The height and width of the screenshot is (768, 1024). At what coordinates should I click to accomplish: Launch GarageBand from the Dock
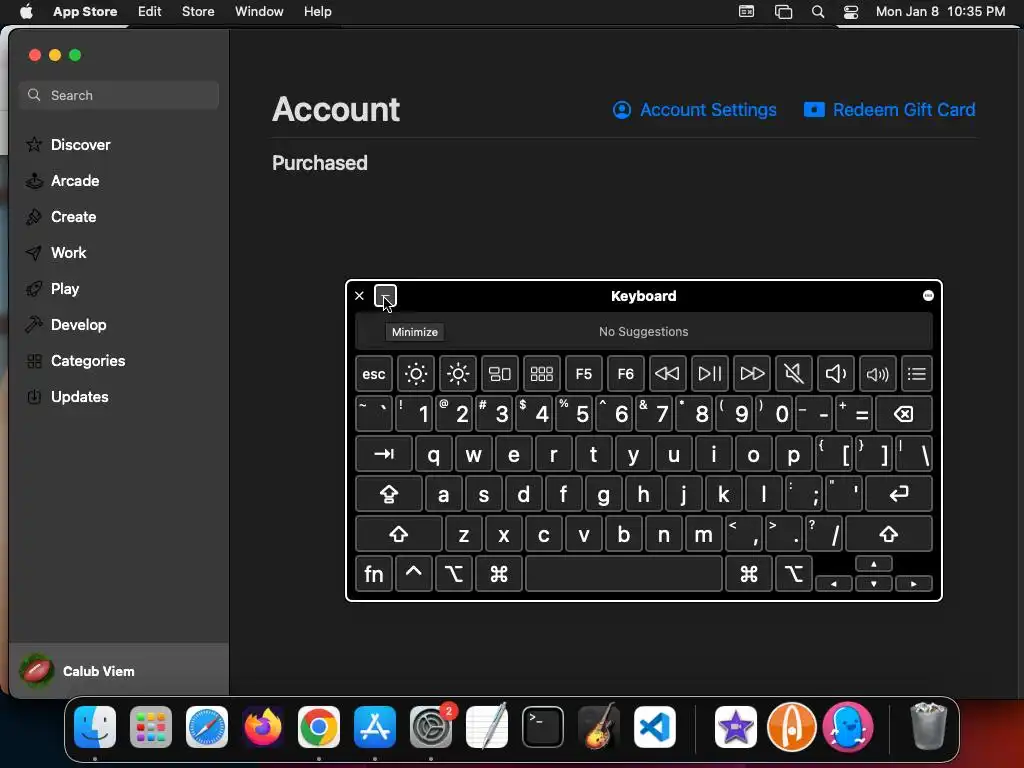[x=599, y=726]
